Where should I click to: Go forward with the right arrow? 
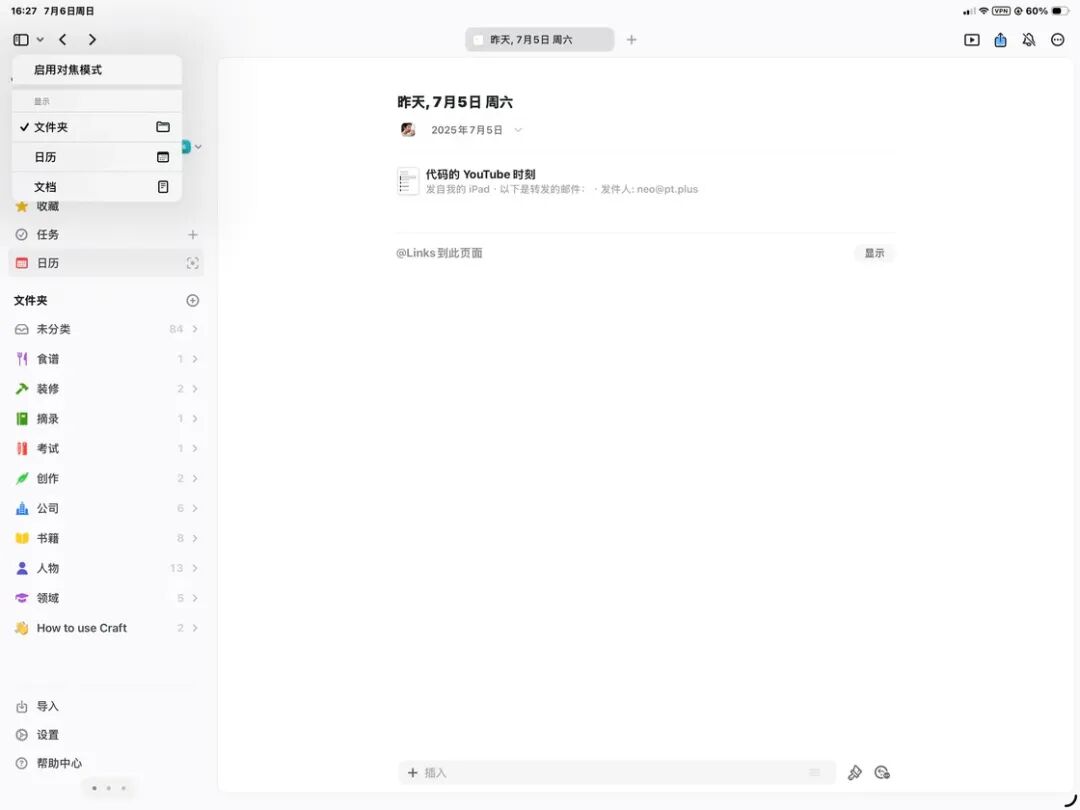(x=92, y=40)
